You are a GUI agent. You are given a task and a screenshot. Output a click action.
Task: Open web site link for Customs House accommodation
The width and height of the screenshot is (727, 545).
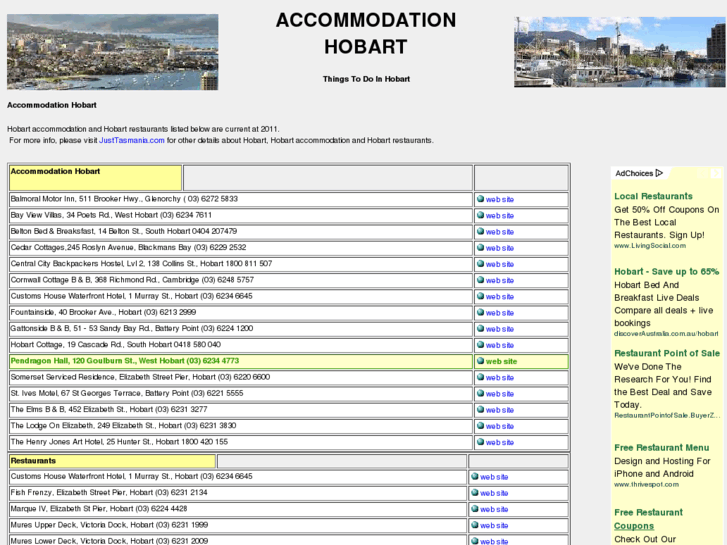click(499, 297)
